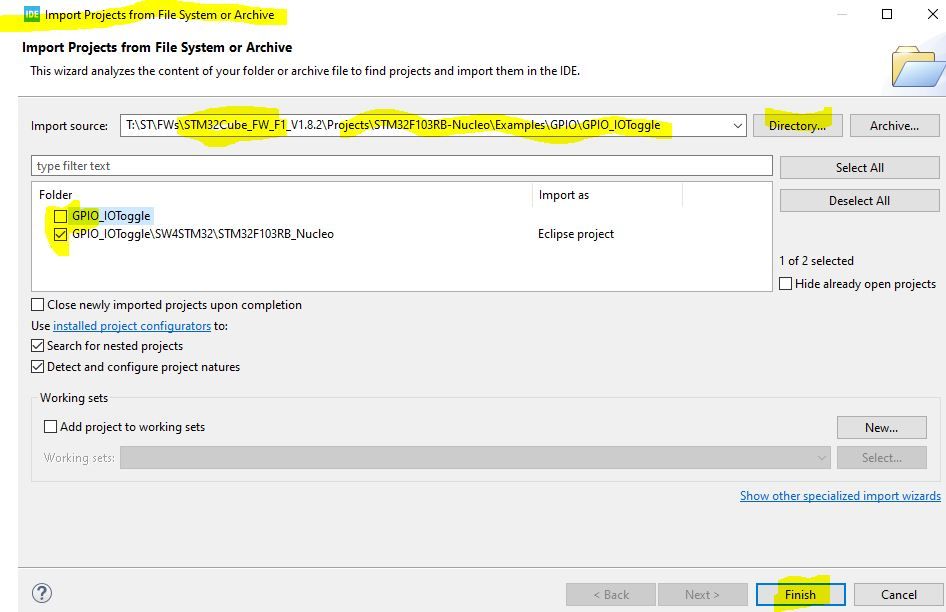Click the < Back button
The height and width of the screenshot is (612, 946).
[x=611, y=594]
